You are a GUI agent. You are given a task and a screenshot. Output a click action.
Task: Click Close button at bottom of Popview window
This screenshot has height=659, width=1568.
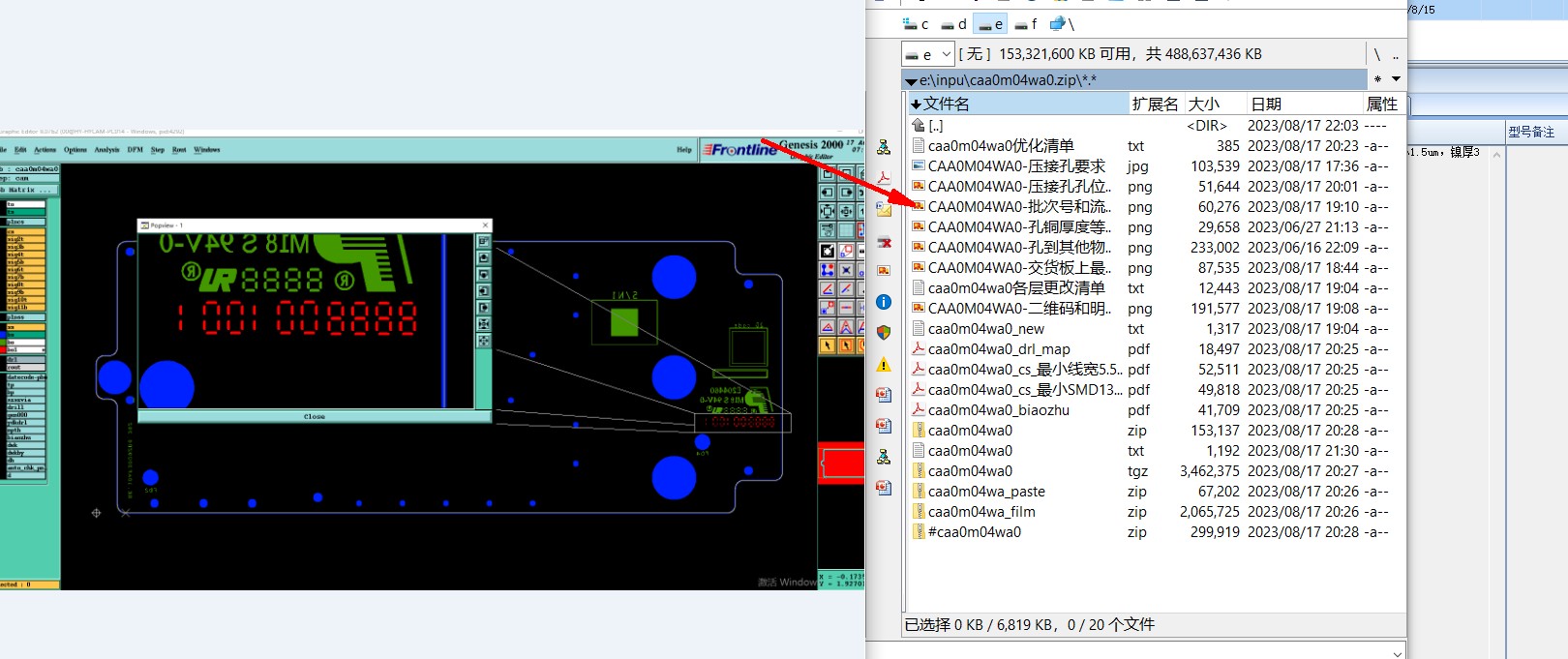coord(315,417)
